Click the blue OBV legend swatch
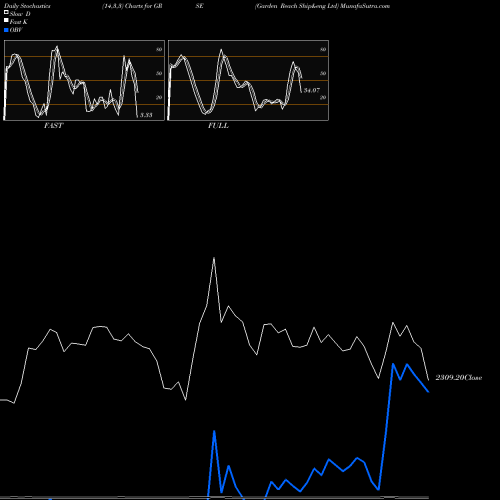Viewport: 500px width, 500px height. click(x=6, y=30)
